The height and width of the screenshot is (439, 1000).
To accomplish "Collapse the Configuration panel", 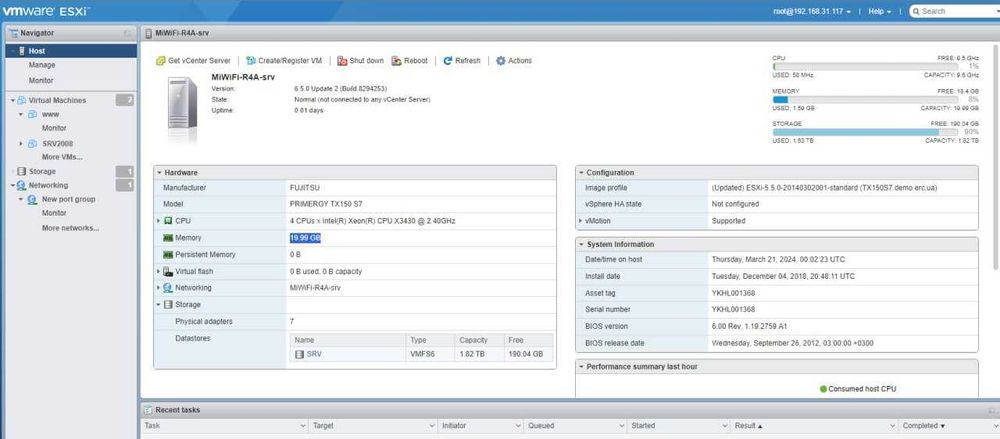I will coord(581,173).
